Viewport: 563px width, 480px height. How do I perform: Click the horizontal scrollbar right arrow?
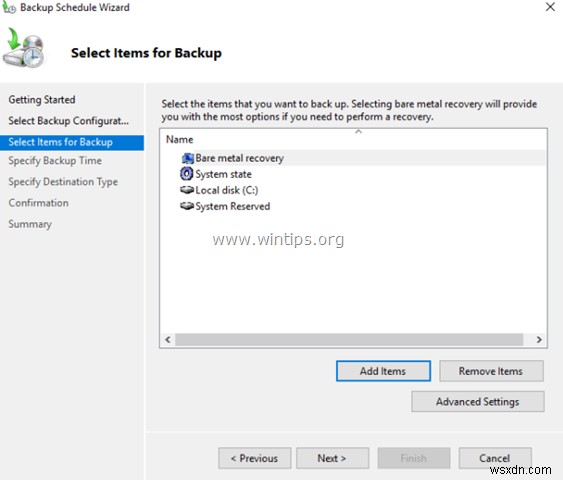pos(539,339)
